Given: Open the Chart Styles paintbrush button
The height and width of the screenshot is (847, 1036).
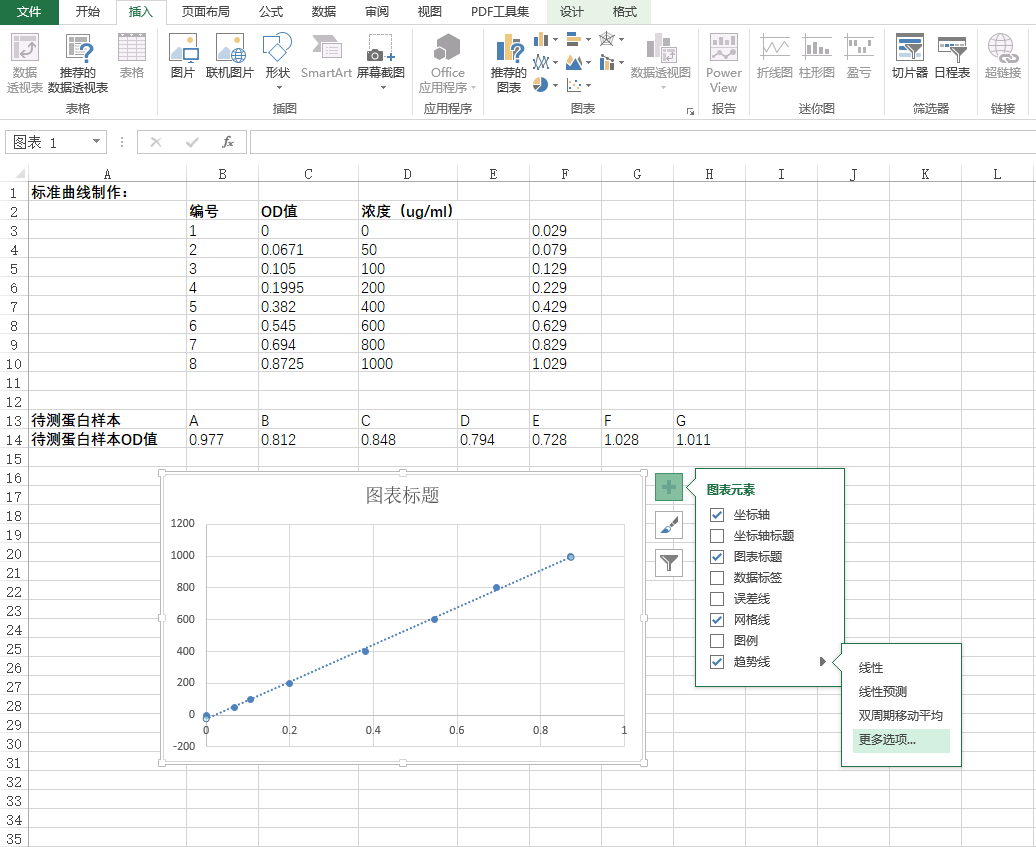Looking at the screenshot, I should [669, 525].
